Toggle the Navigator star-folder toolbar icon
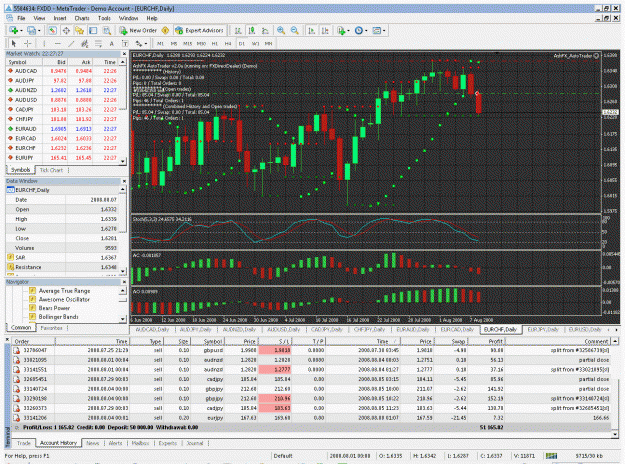Screen dimensions: 625x464 point(79,30)
